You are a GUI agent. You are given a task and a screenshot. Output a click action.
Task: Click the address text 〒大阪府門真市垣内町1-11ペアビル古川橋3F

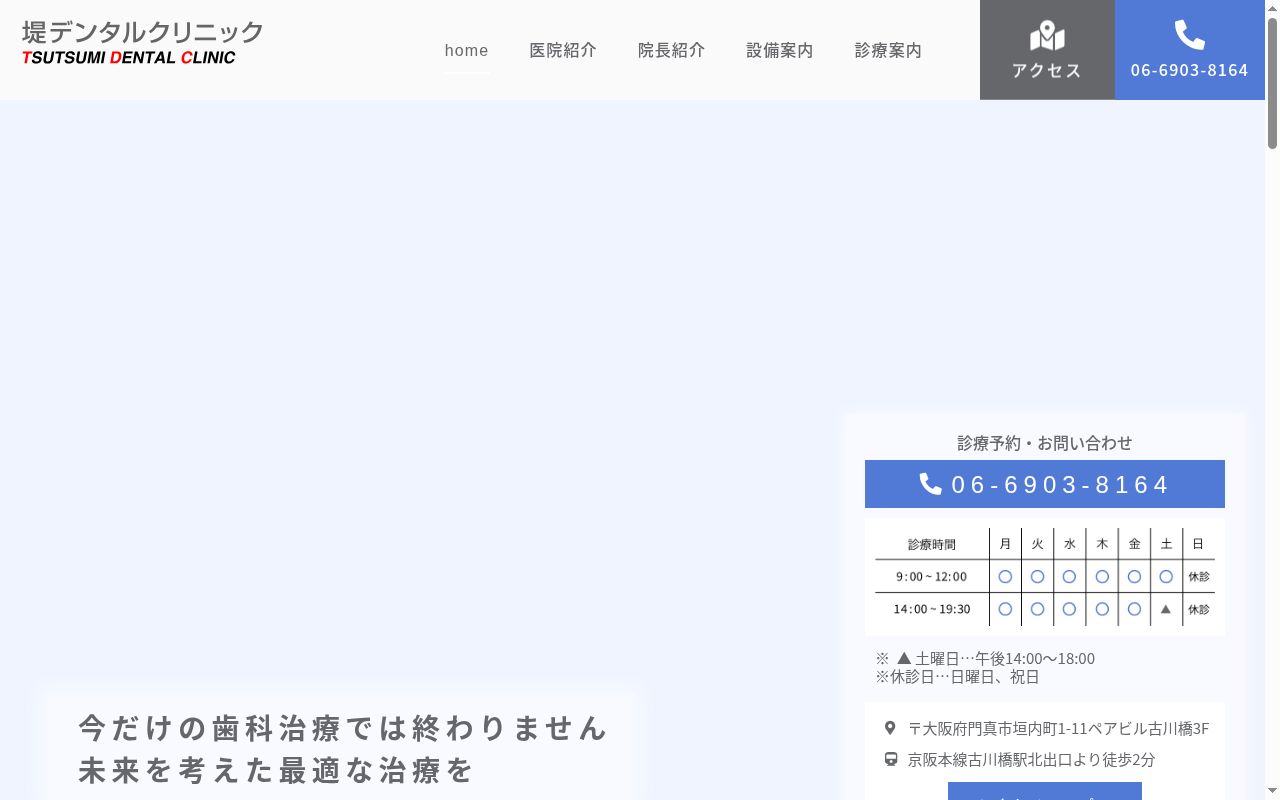[1058, 728]
